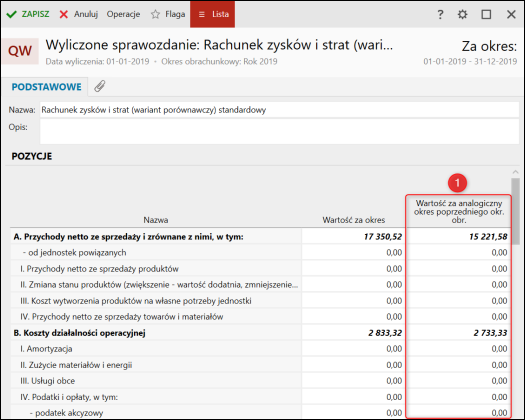Select row II. Zużycie materiałów i energii

pyautogui.click(x=156, y=365)
